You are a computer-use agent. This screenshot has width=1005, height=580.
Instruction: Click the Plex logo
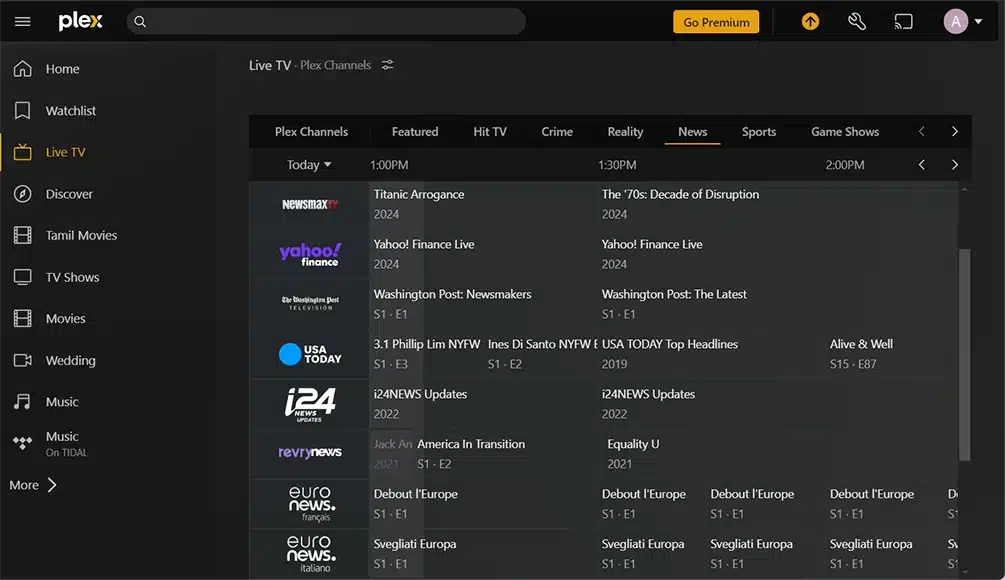(x=81, y=21)
